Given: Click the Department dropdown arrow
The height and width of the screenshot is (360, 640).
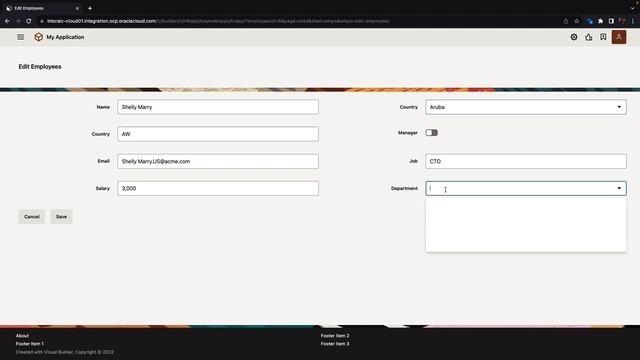Looking at the screenshot, I should 619,188.
